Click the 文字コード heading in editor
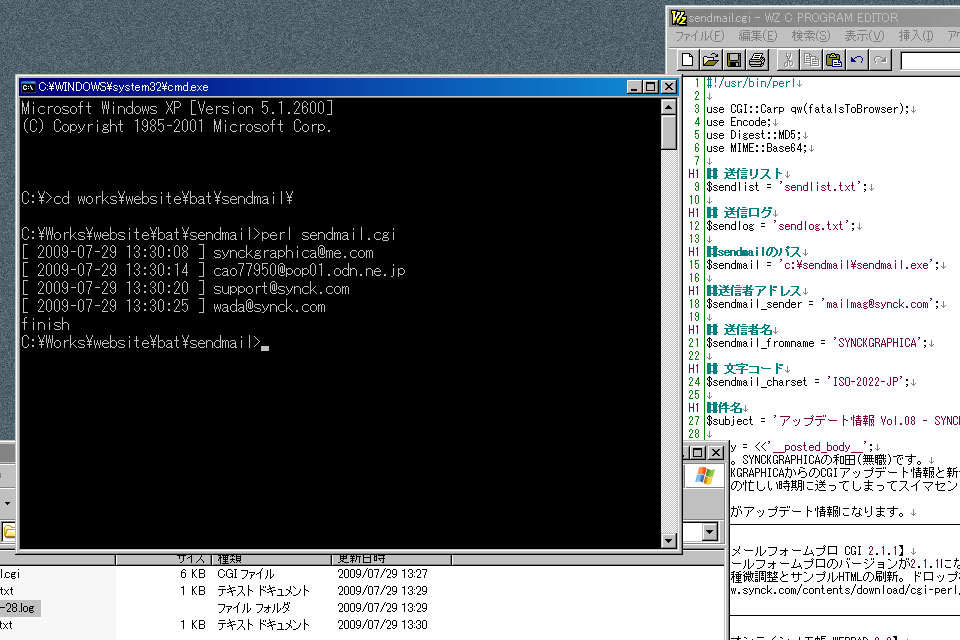The image size is (960, 640). tap(748, 369)
